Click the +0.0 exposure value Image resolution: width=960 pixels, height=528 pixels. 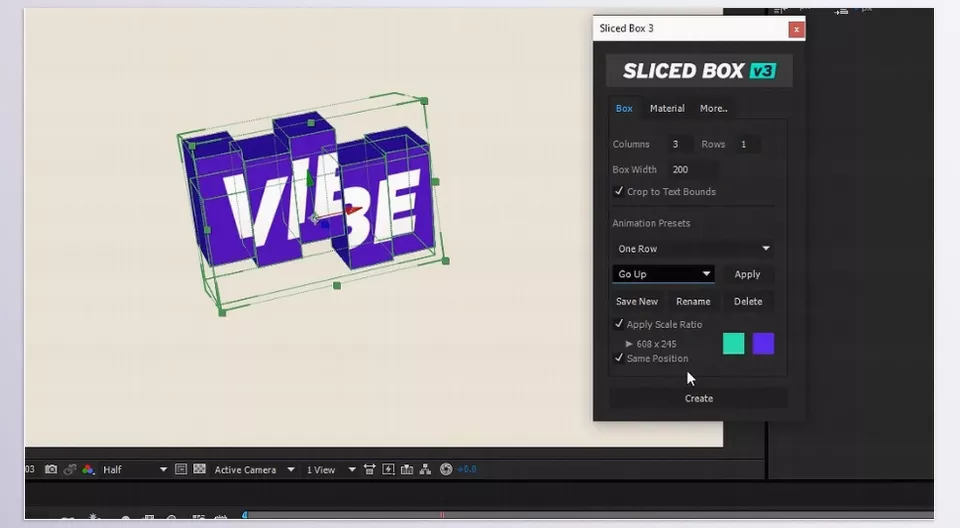click(x=467, y=469)
